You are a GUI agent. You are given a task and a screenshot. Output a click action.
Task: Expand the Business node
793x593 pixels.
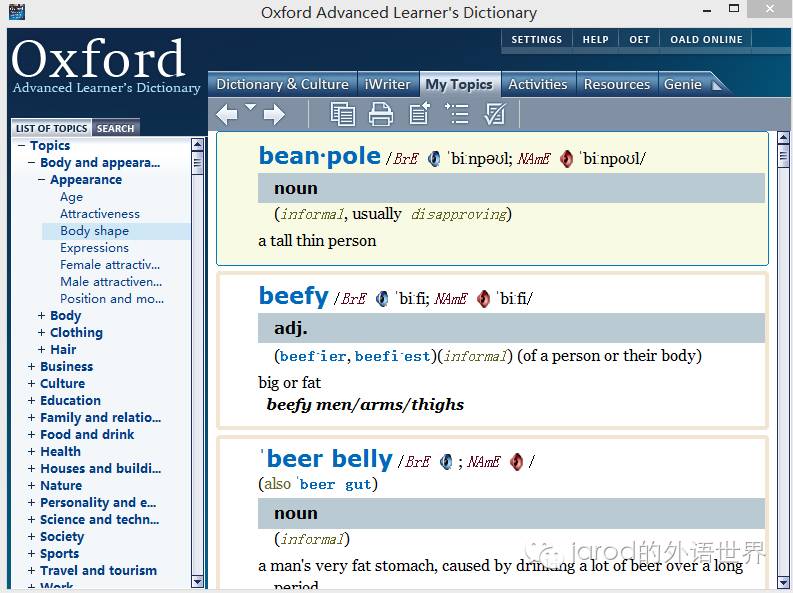(31, 367)
